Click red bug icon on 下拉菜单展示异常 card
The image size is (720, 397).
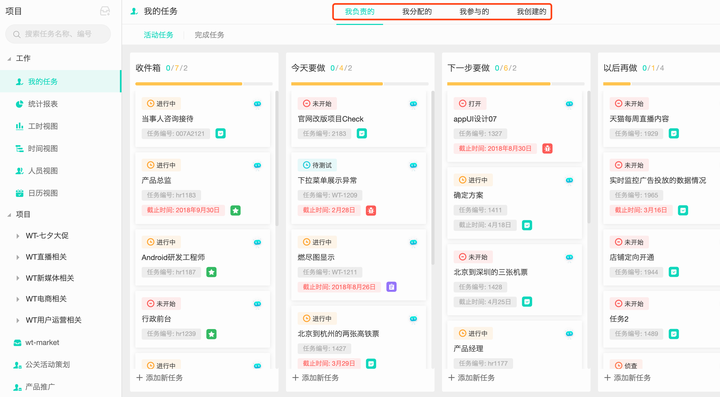[371, 210]
